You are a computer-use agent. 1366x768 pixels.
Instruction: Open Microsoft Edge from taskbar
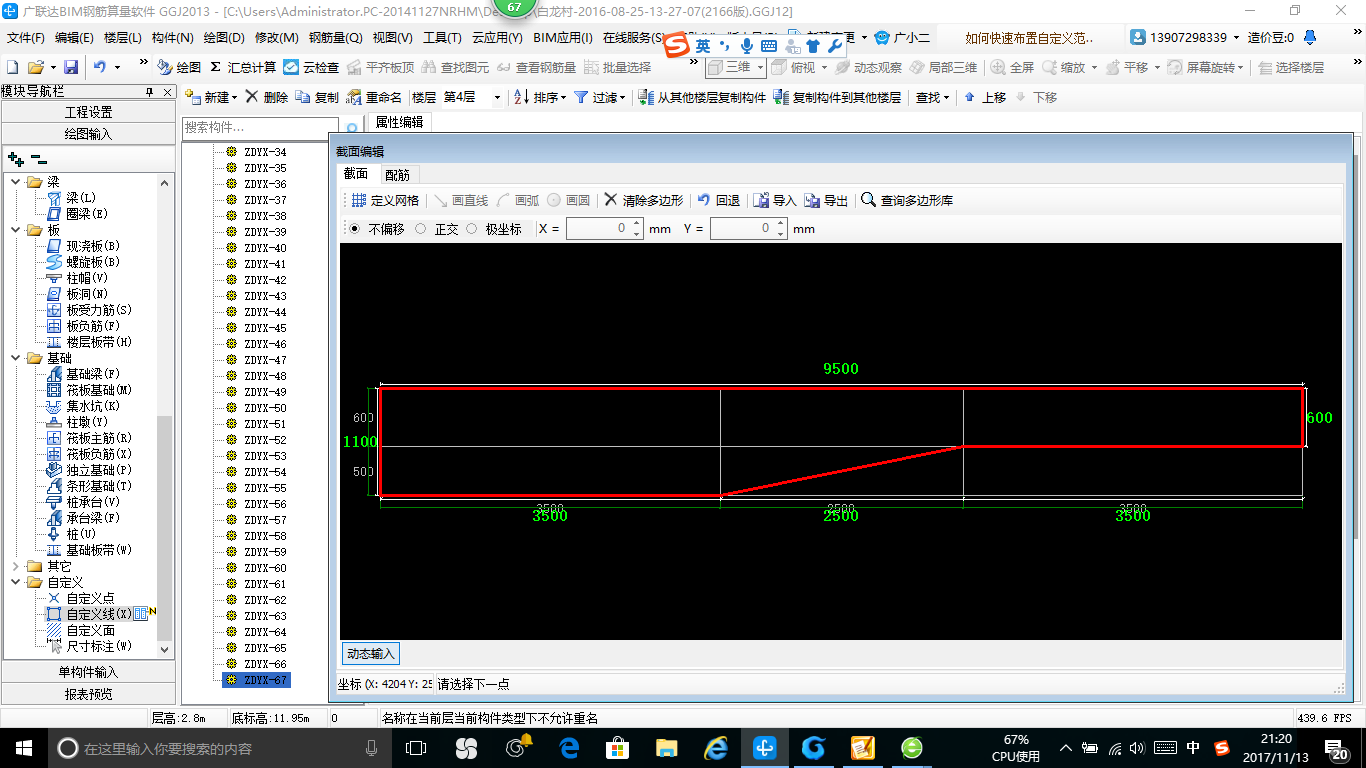point(570,747)
